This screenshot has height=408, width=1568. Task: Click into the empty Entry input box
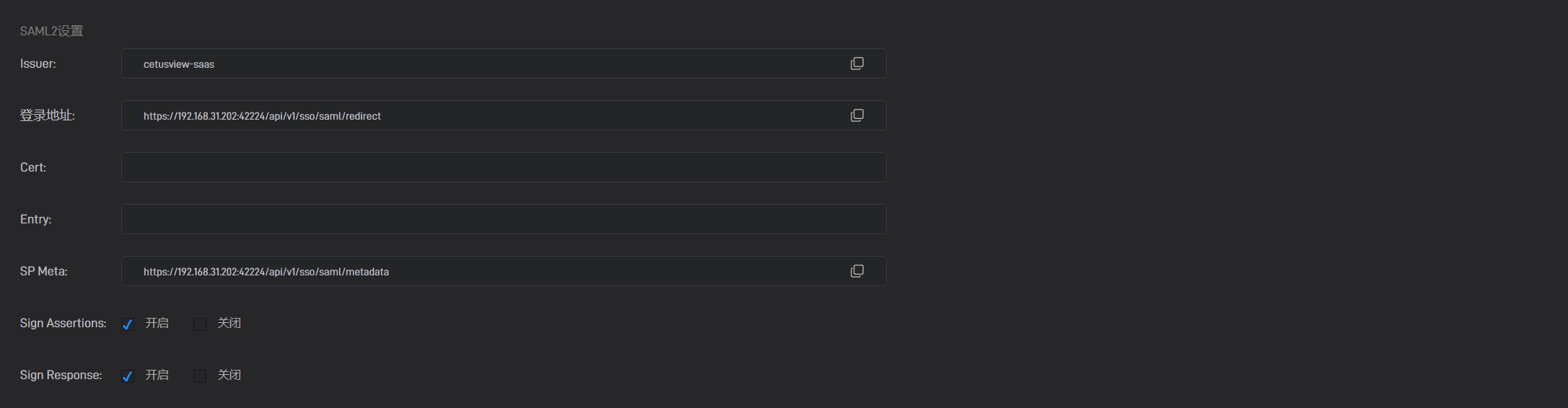point(503,219)
